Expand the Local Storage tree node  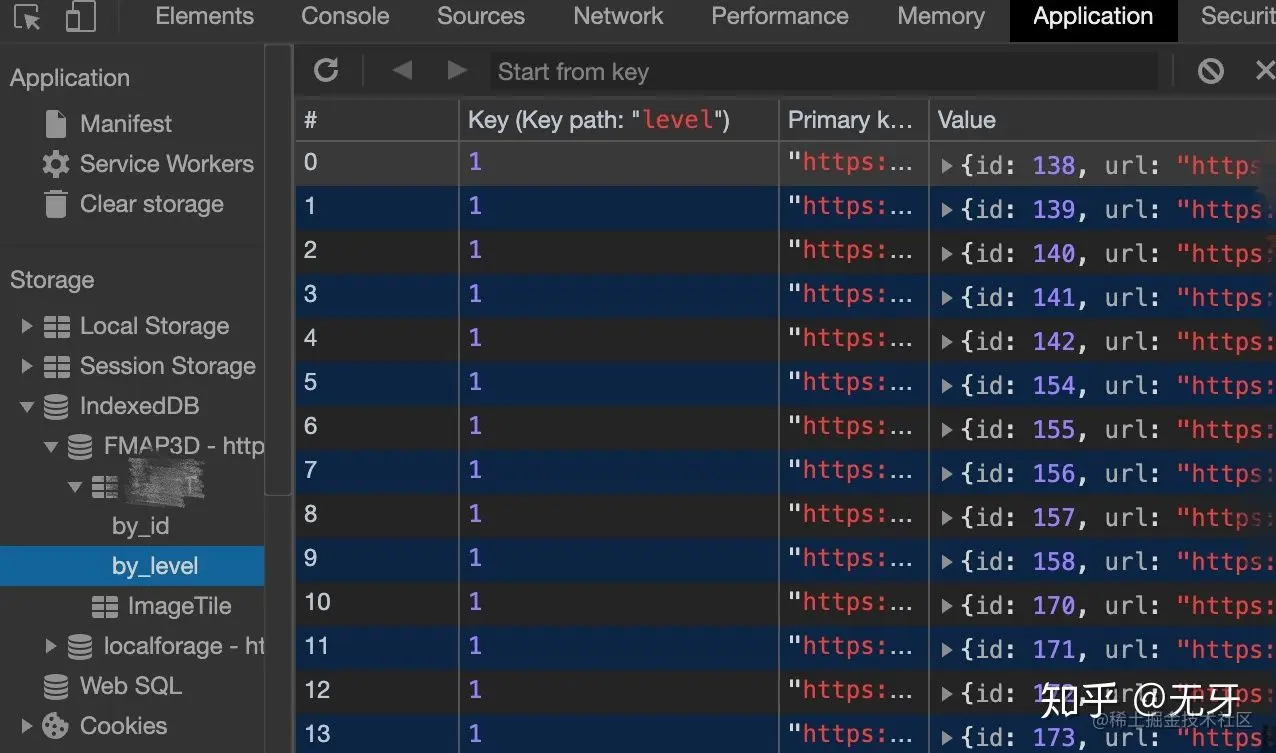pos(27,326)
